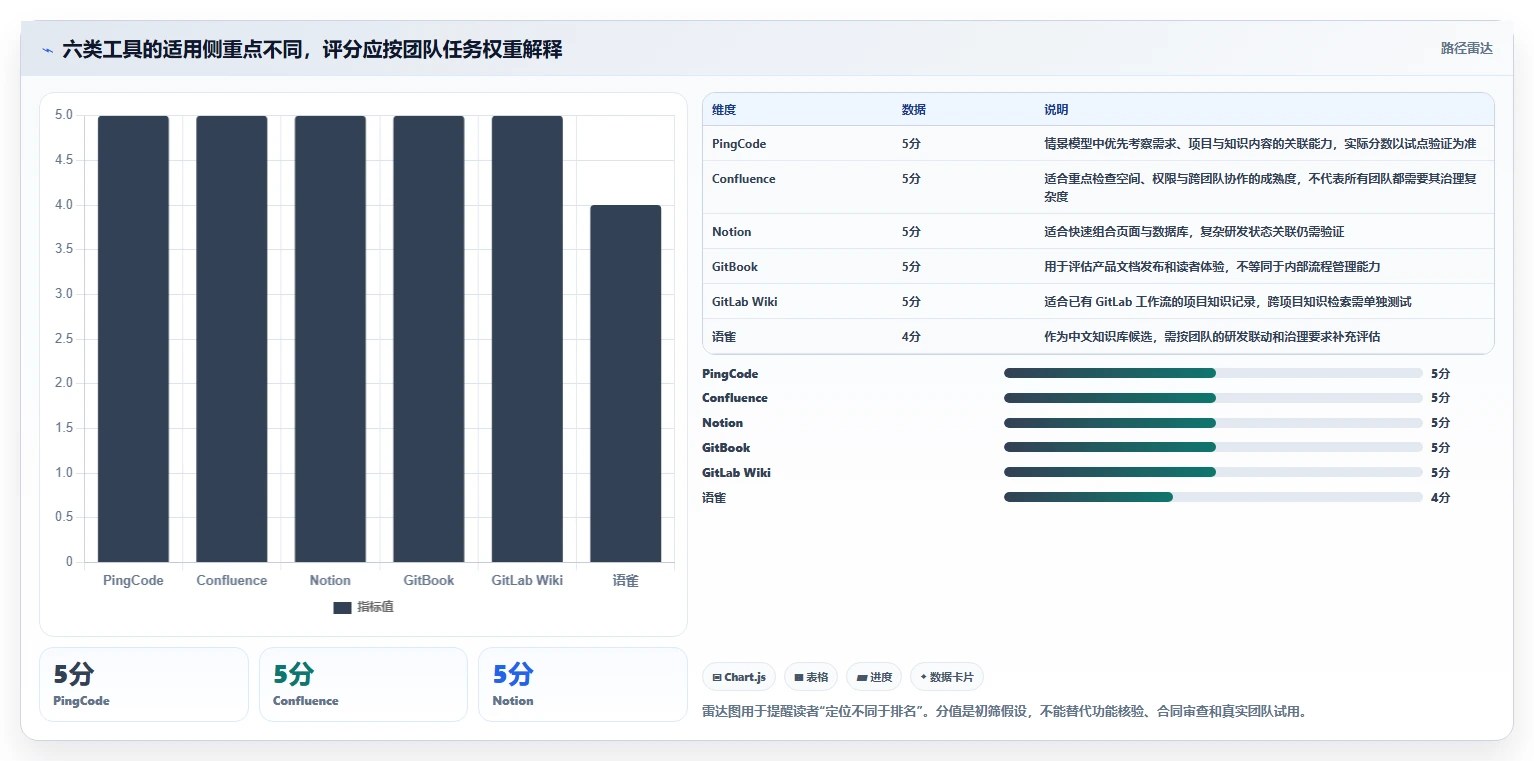
Task: Select the Chart.js tag chip
Action: pos(739,677)
